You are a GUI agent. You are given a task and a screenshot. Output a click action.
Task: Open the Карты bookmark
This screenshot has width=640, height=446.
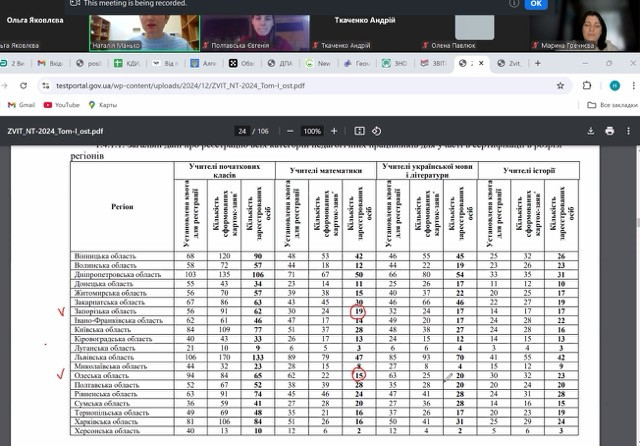pos(103,105)
